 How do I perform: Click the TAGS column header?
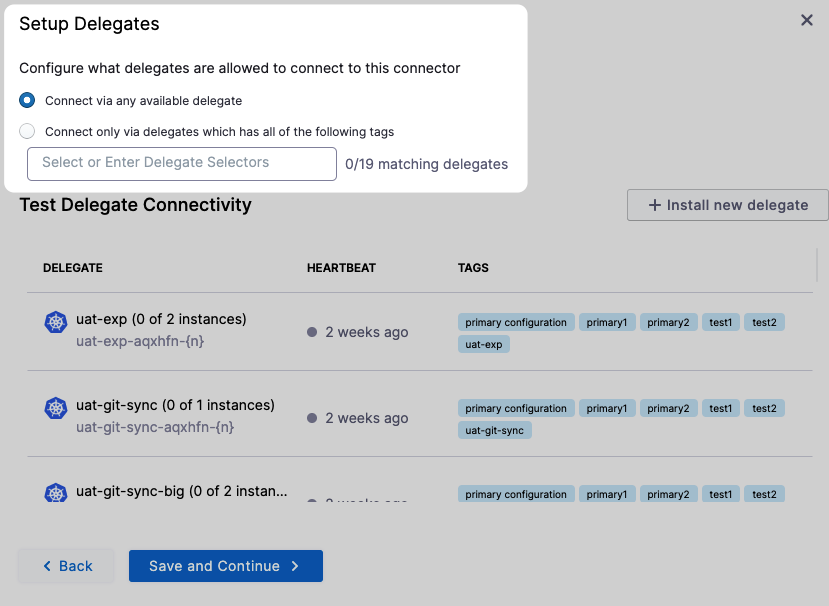pos(473,268)
